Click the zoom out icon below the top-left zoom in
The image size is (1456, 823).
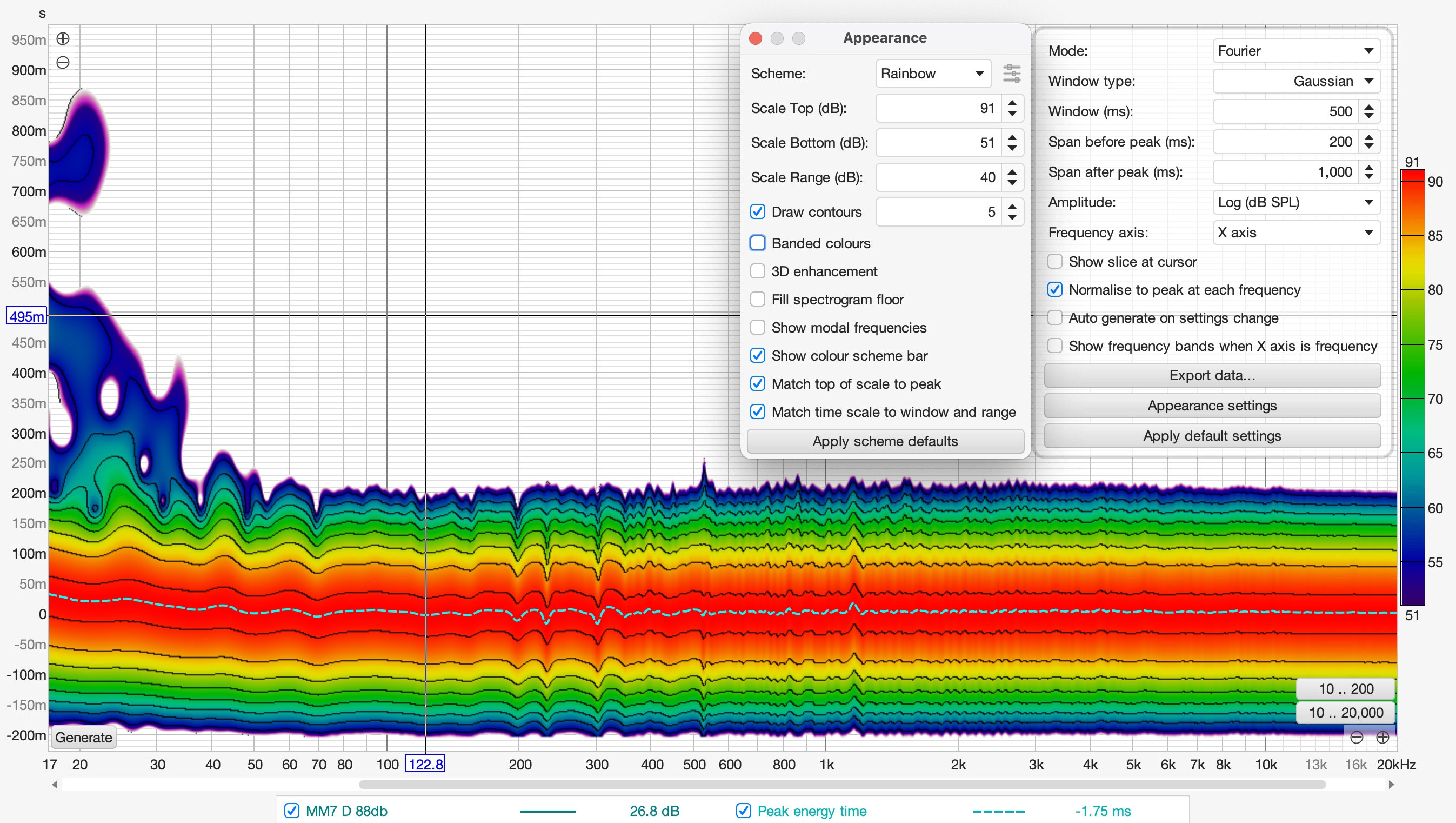63,62
